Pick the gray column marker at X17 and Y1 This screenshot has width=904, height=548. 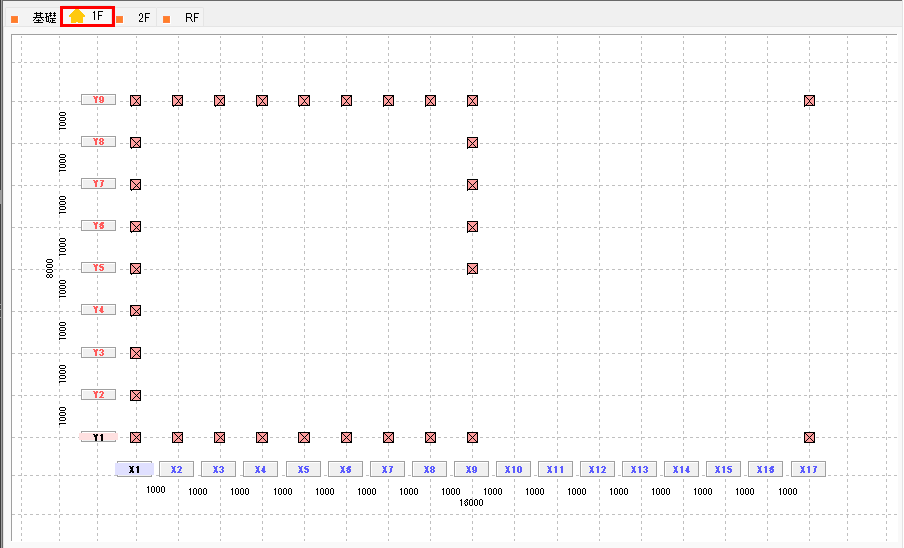pos(809,437)
